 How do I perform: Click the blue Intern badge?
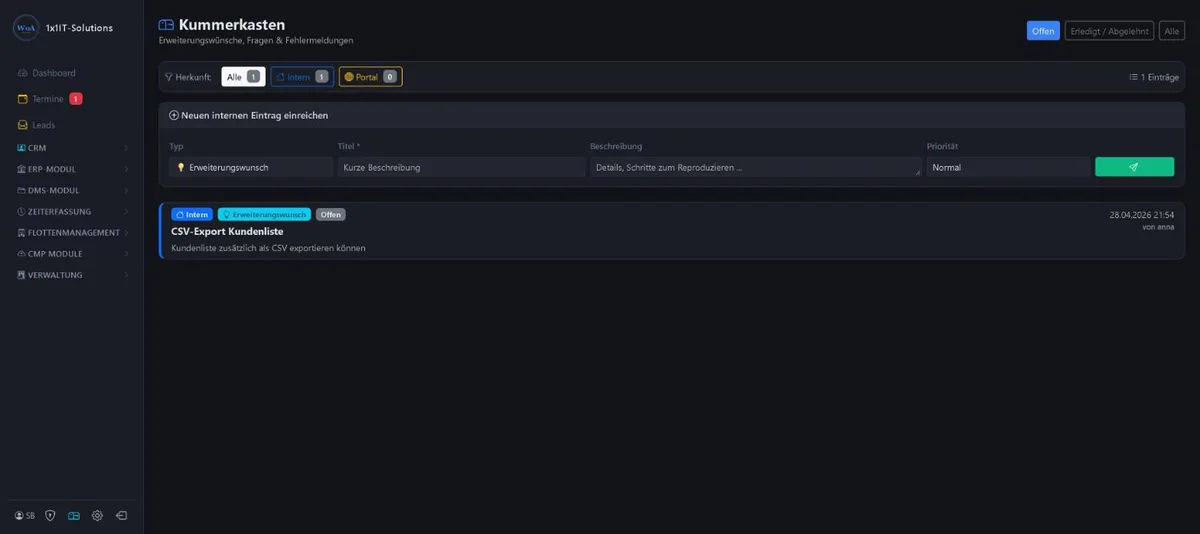(192, 214)
